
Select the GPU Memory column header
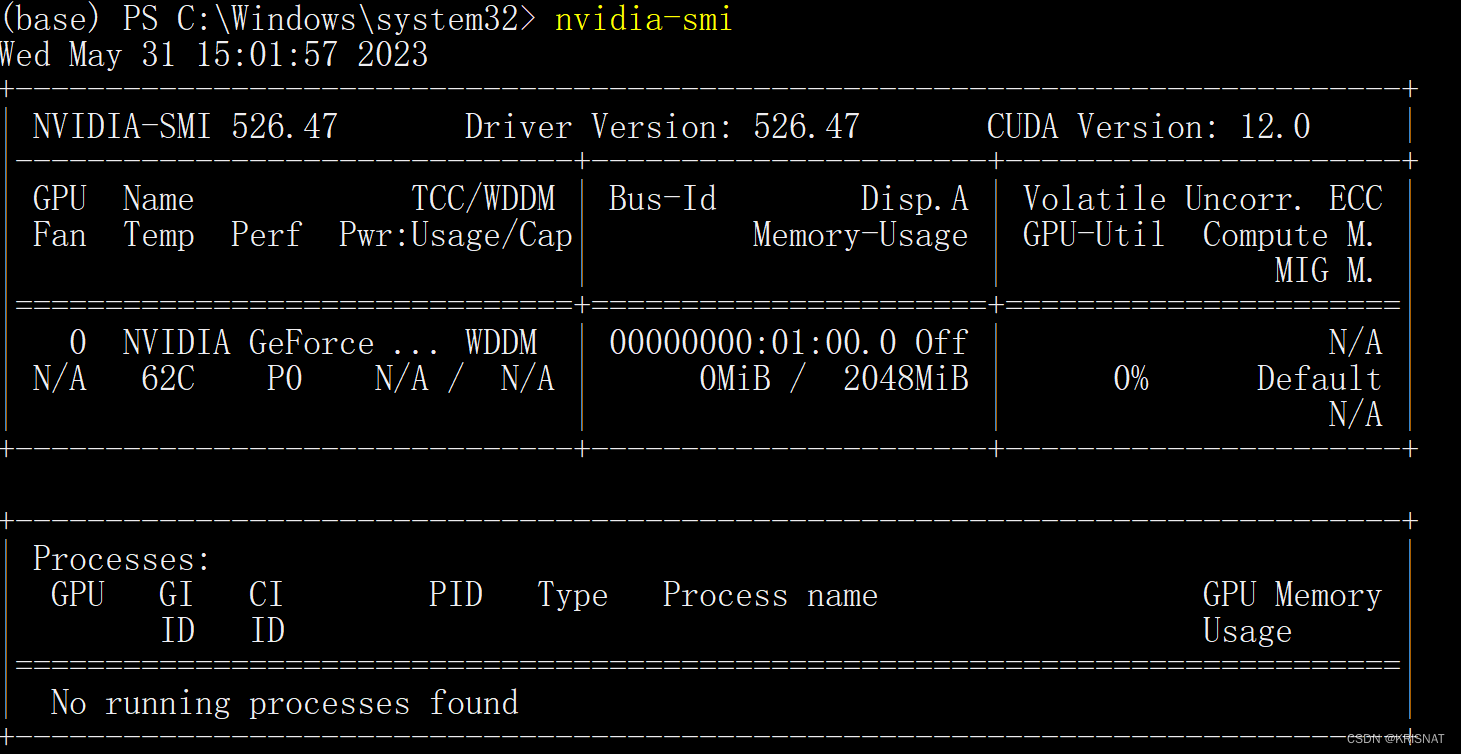1292,595
